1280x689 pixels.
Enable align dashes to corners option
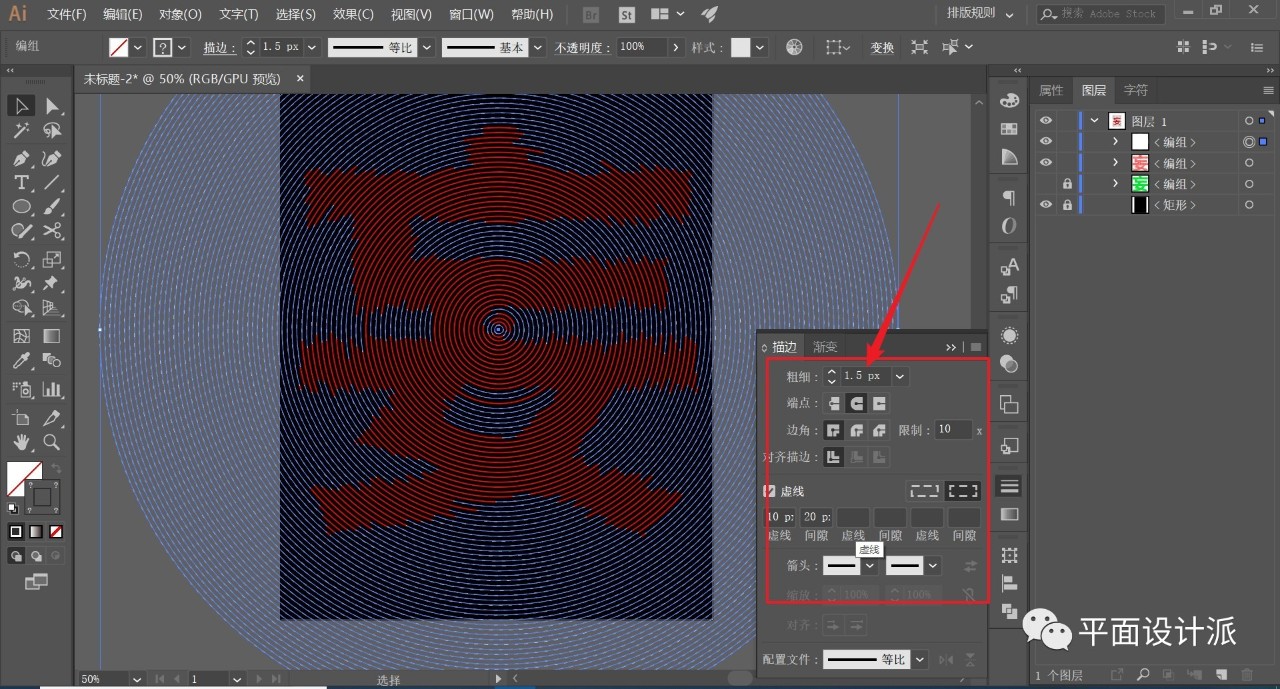(964, 491)
